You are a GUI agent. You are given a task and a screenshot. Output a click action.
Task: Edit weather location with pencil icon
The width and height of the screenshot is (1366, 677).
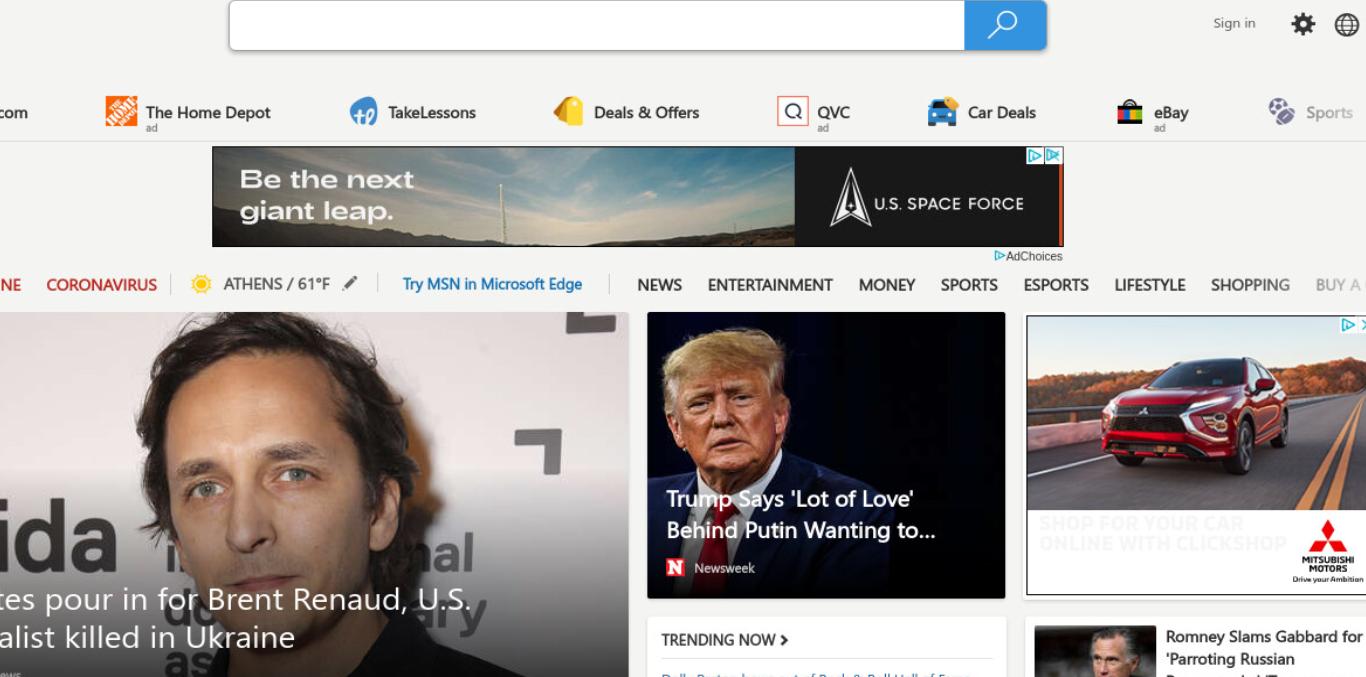pyautogui.click(x=349, y=284)
